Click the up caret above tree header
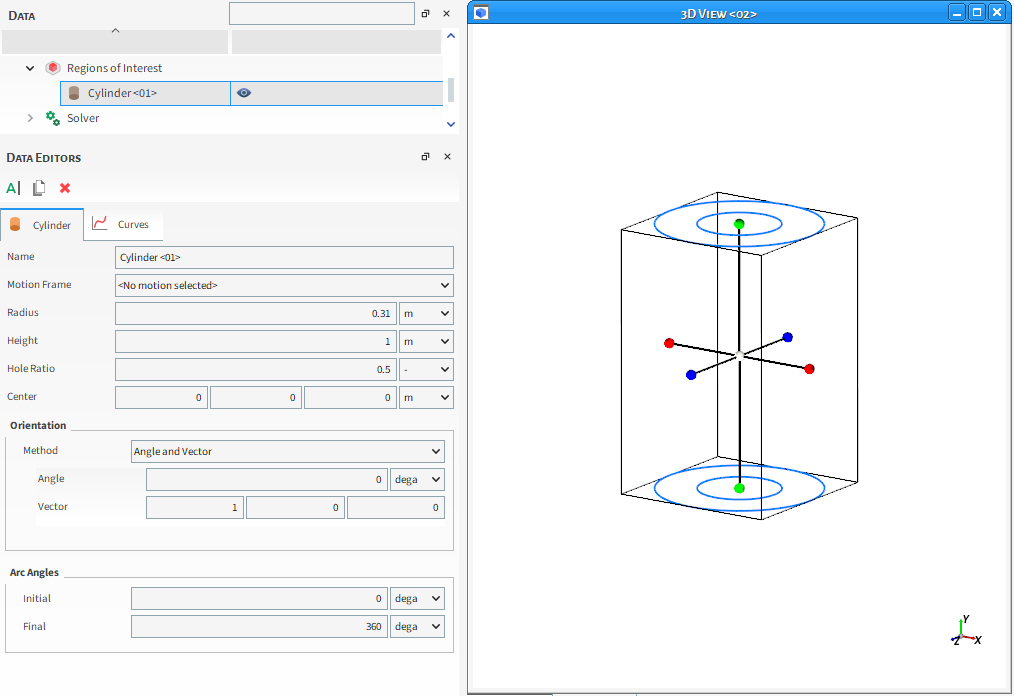Viewport: 1014px width, 696px height. pos(115,30)
